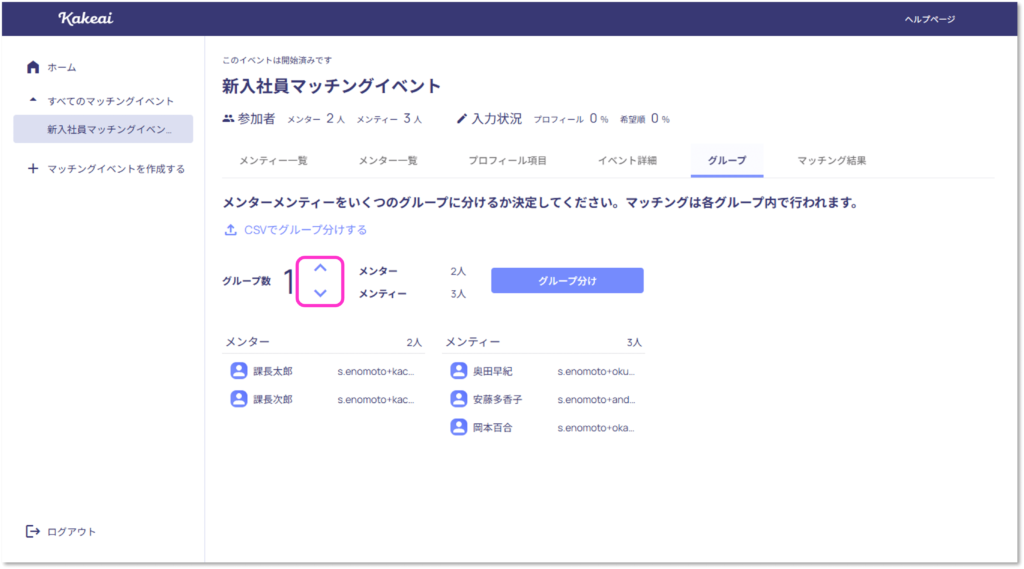Screen dimensions: 1024x569
Task: Click the Home house icon in sidebar
Action: click(33, 67)
